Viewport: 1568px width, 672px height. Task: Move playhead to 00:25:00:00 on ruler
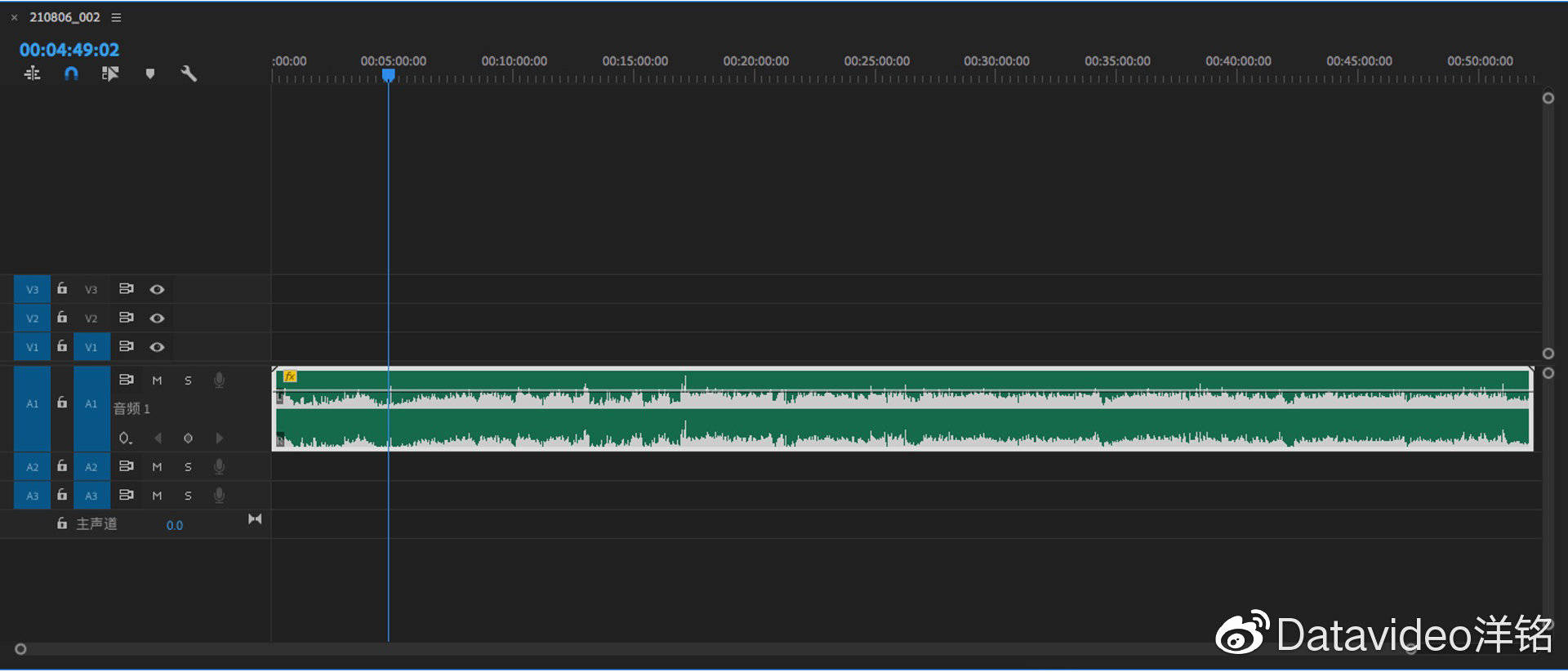coord(876,76)
